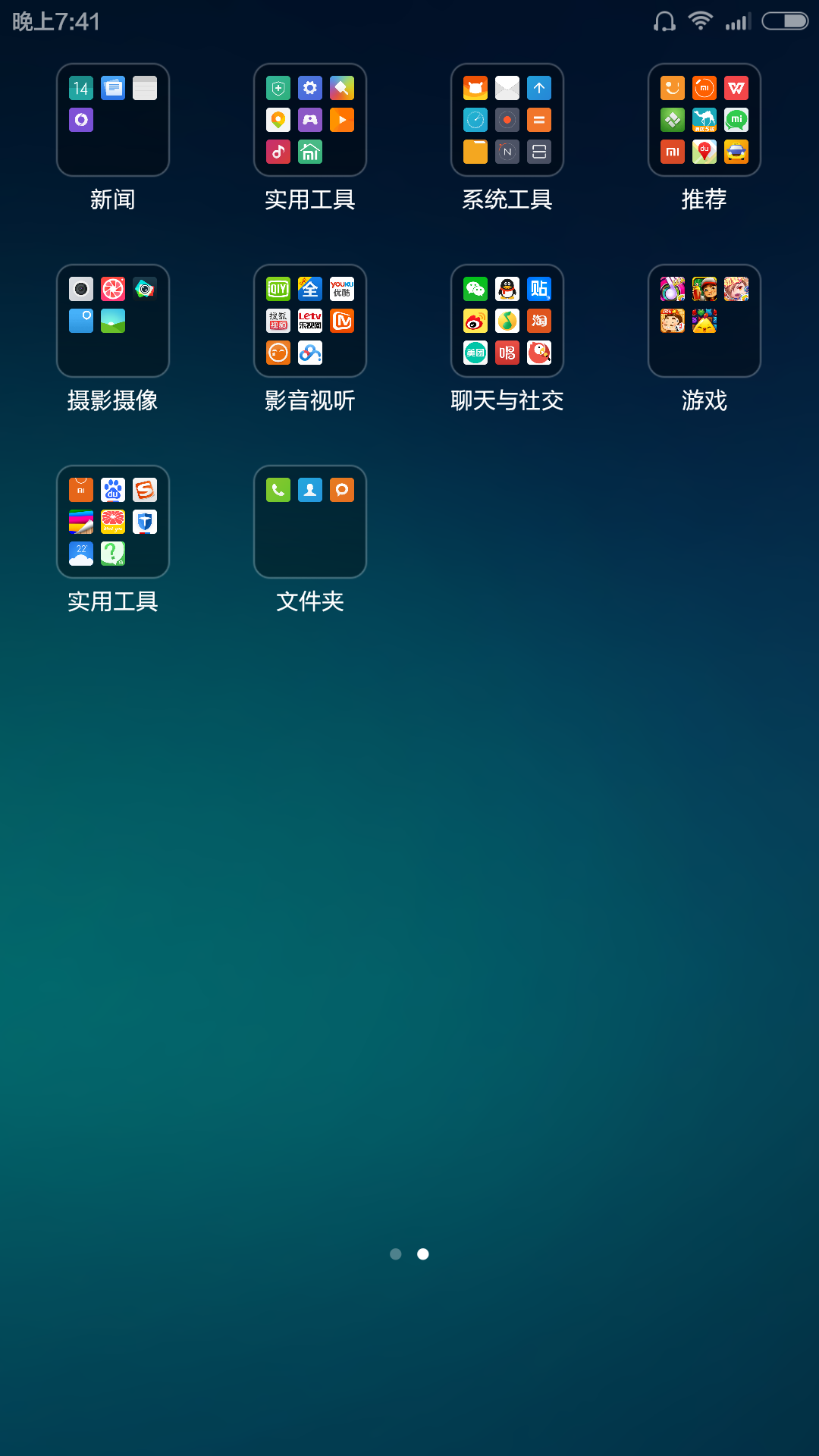
Task: Tap yellow taxi icon in 推荐 folder
Action: tap(736, 152)
